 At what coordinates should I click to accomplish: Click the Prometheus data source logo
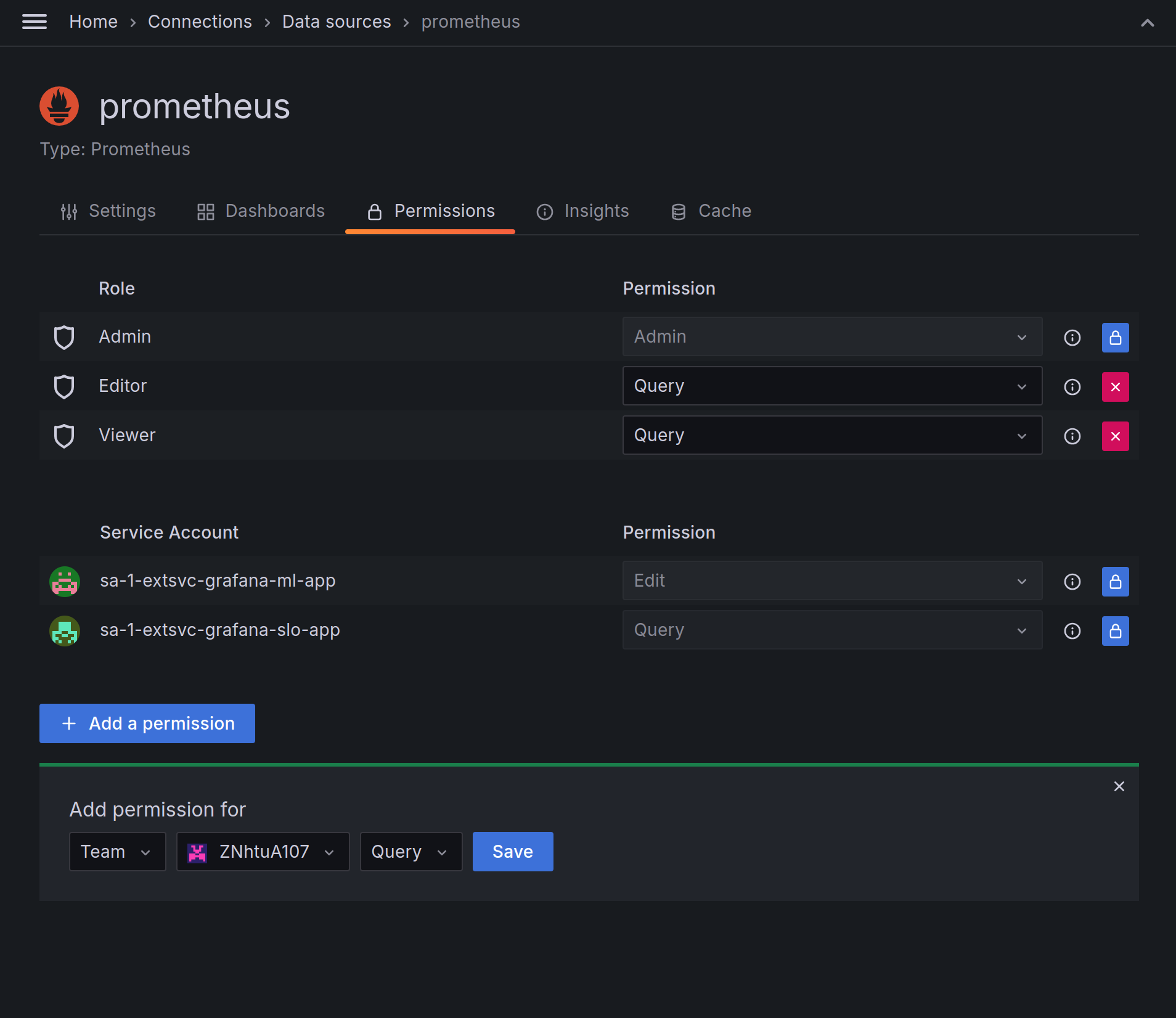click(x=59, y=105)
